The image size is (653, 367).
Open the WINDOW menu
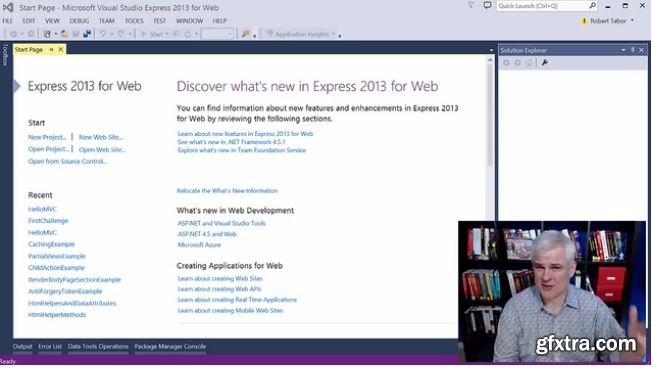tap(189, 21)
